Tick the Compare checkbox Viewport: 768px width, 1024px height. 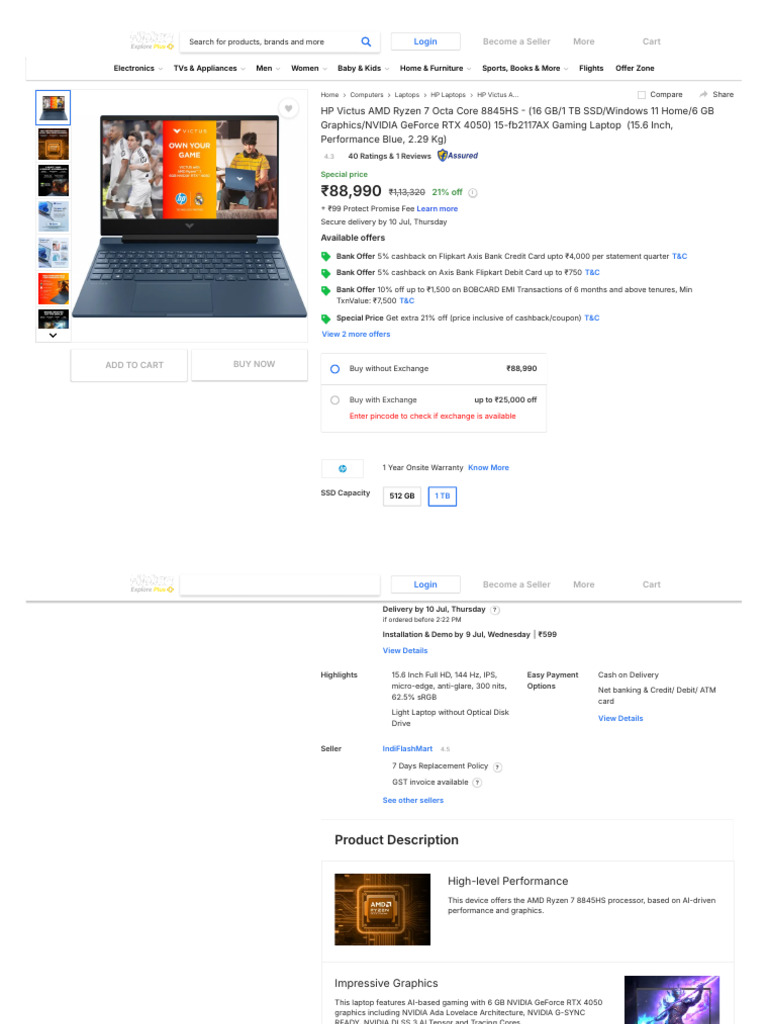[641, 95]
